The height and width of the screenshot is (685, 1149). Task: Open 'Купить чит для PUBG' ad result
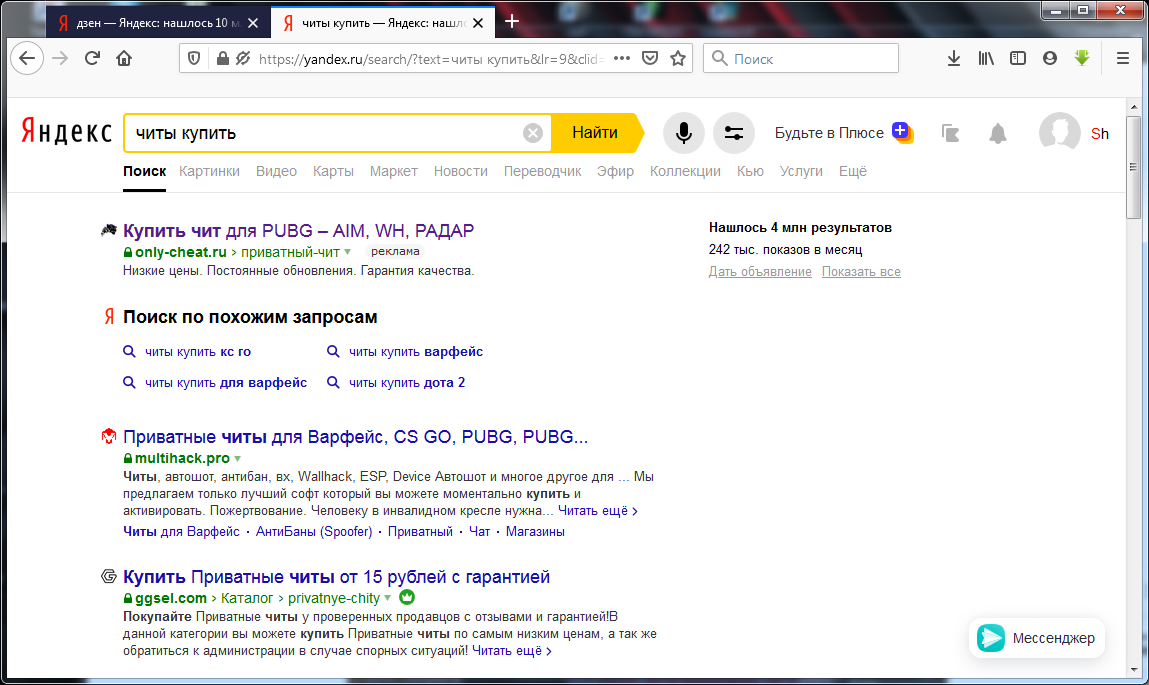coord(298,230)
